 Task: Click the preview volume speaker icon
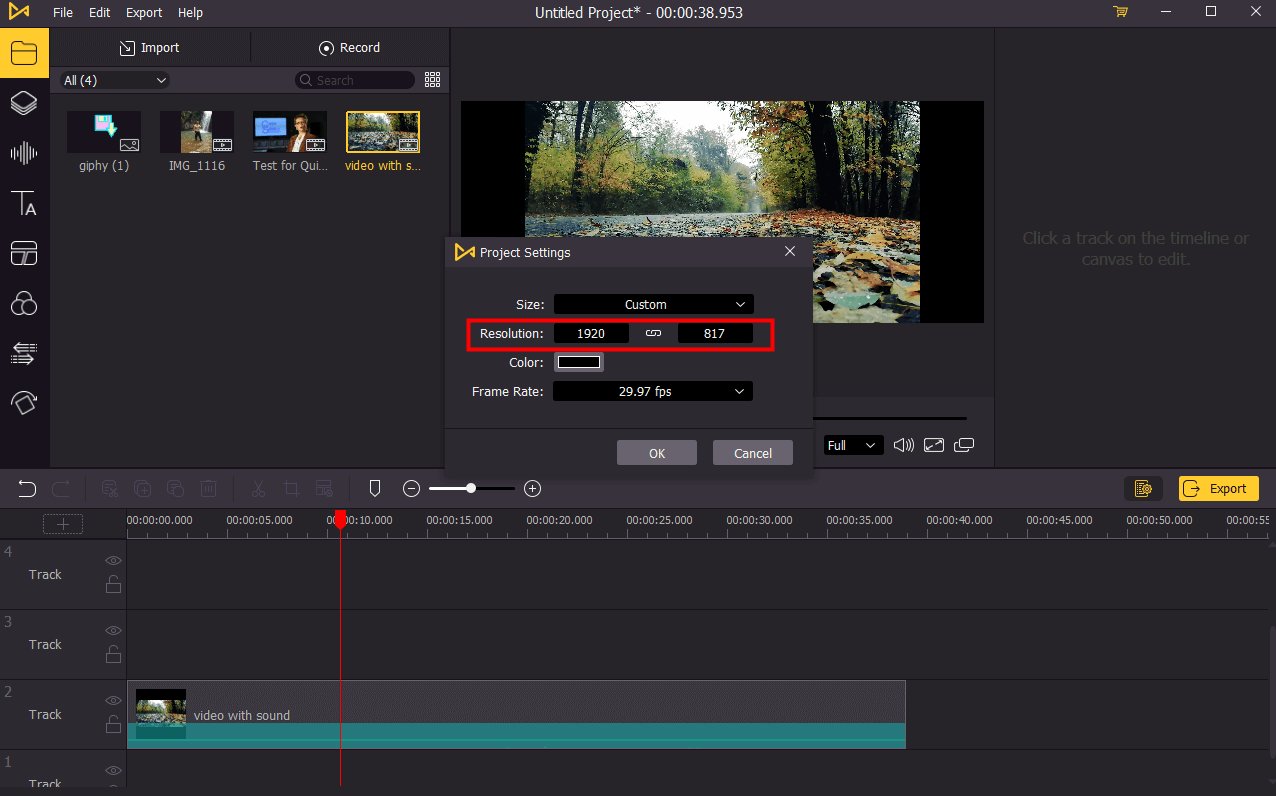pos(904,445)
